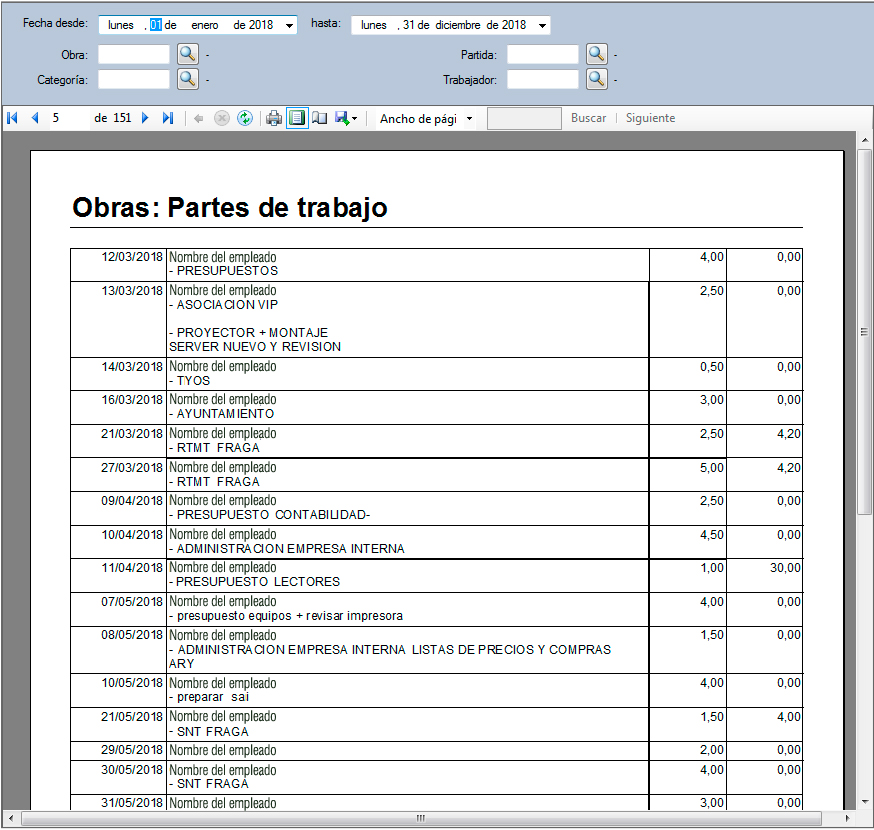Open Trabajador lookup search
Image resolution: width=874 pixels, height=830 pixels.
click(x=597, y=79)
